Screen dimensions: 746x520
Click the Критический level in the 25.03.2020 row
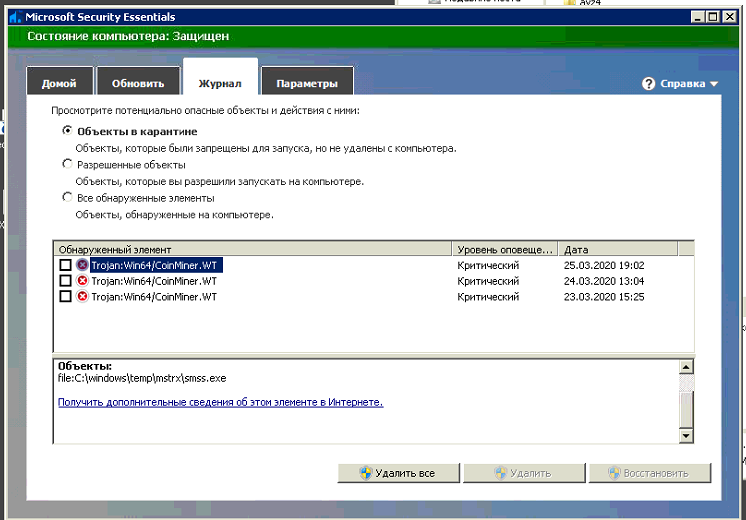point(488,265)
